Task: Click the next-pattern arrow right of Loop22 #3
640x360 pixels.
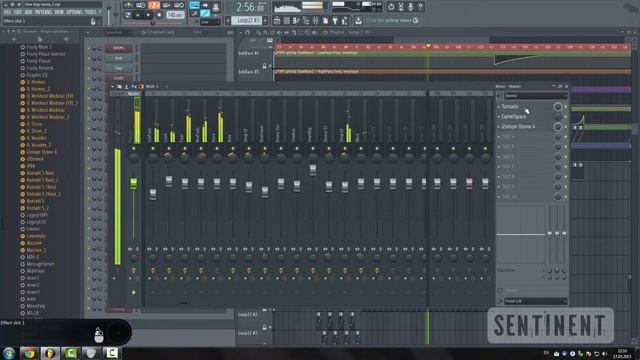Action: tap(265, 20)
